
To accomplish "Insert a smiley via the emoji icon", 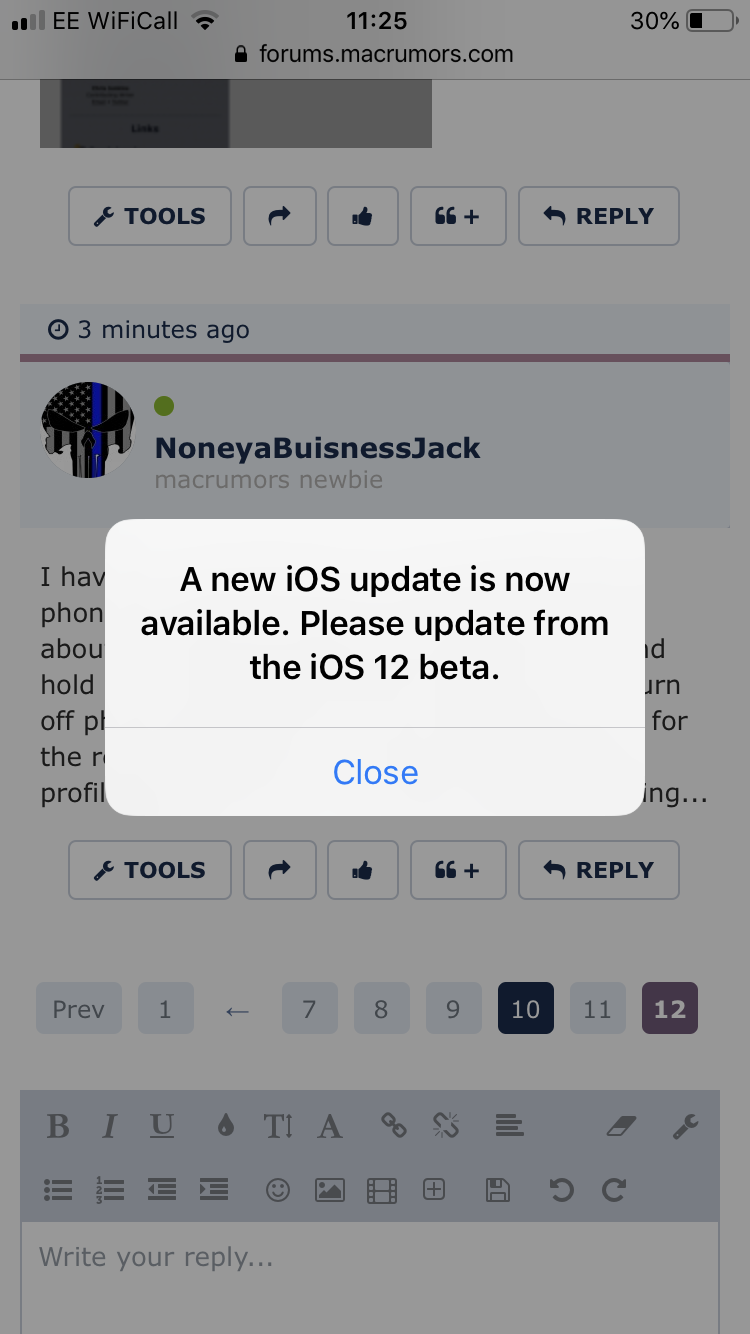I will (277, 1189).
